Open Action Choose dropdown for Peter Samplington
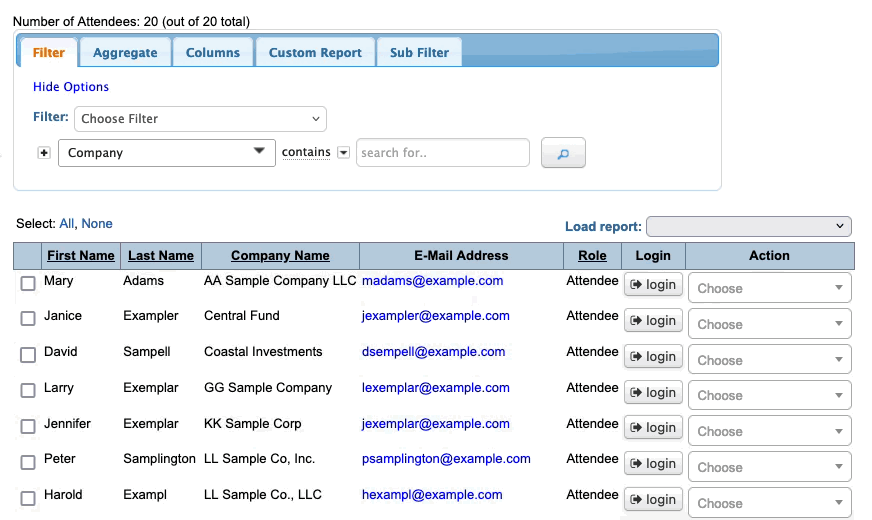This screenshot has height=520, width=872. [770, 467]
